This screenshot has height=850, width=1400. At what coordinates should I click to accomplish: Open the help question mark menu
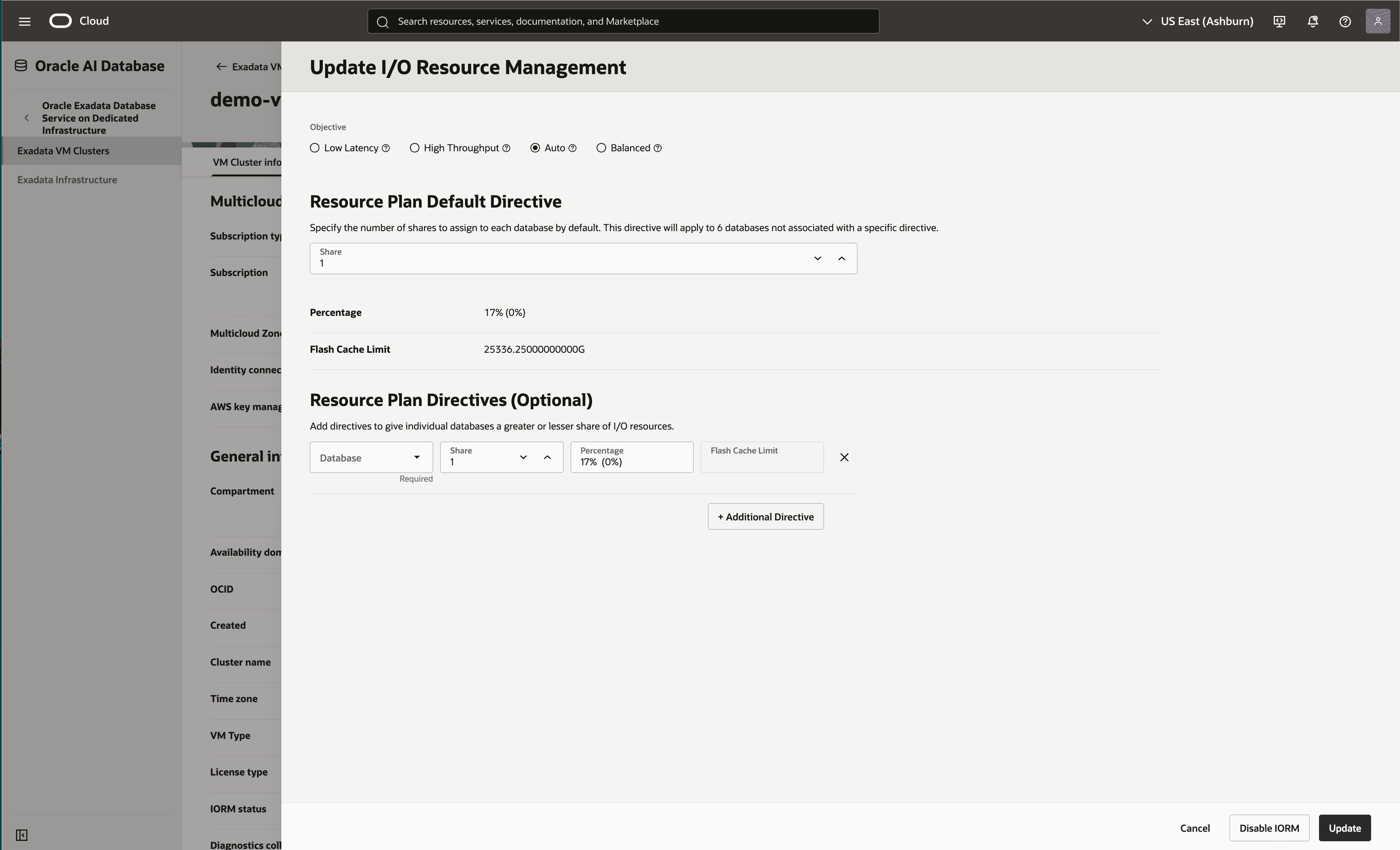(x=1345, y=22)
